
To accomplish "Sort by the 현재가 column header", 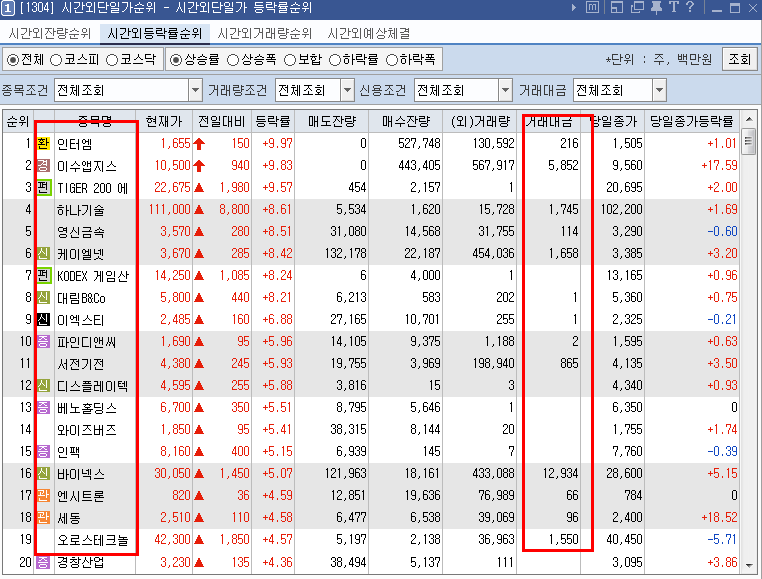I will pyautogui.click(x=164, y=121).
